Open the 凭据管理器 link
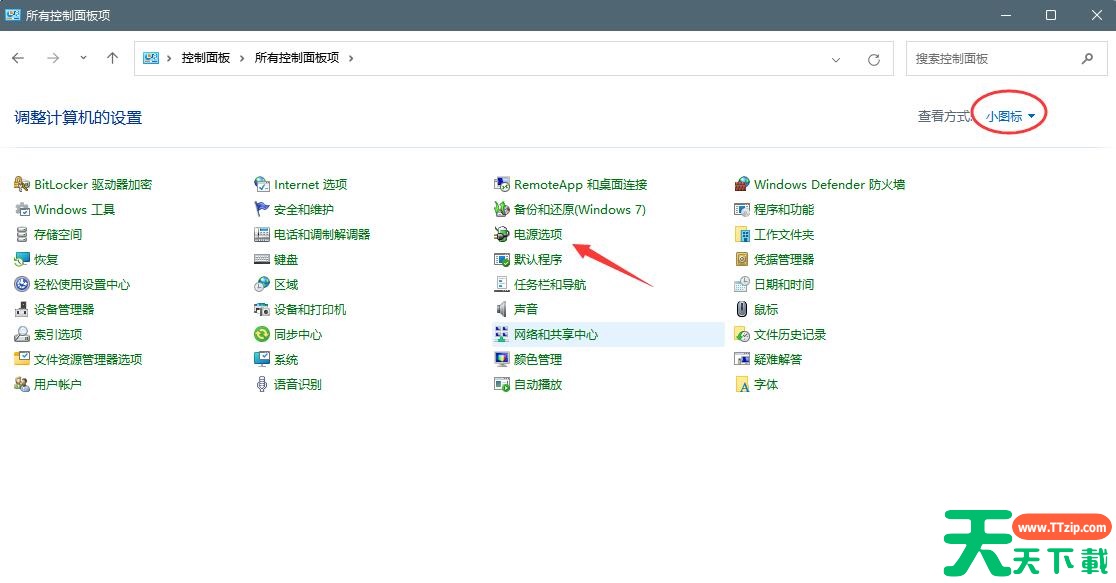The image size is (1116, 583). tap(784, 259)
